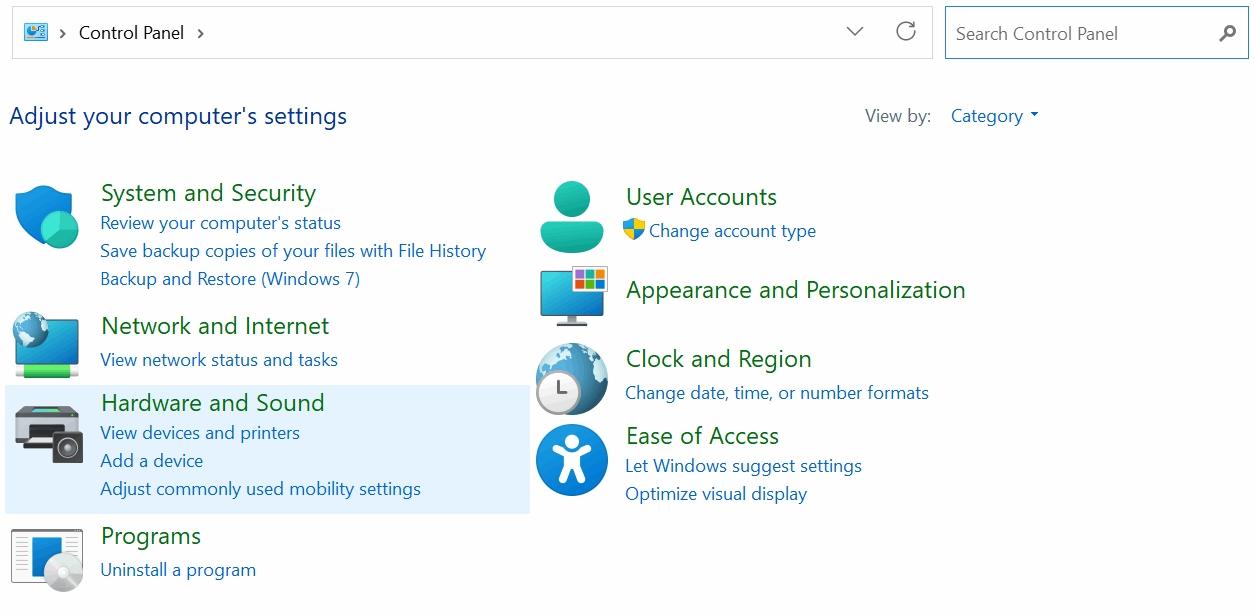Screen dimensions: 1255x614
Task: Click the Ease of Access icon
Action: tap(572, 460)
